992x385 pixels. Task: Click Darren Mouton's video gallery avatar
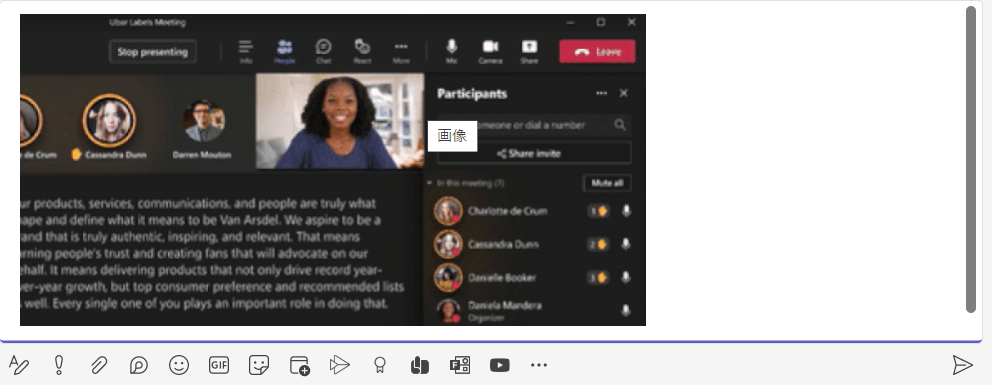click(203, 120)
